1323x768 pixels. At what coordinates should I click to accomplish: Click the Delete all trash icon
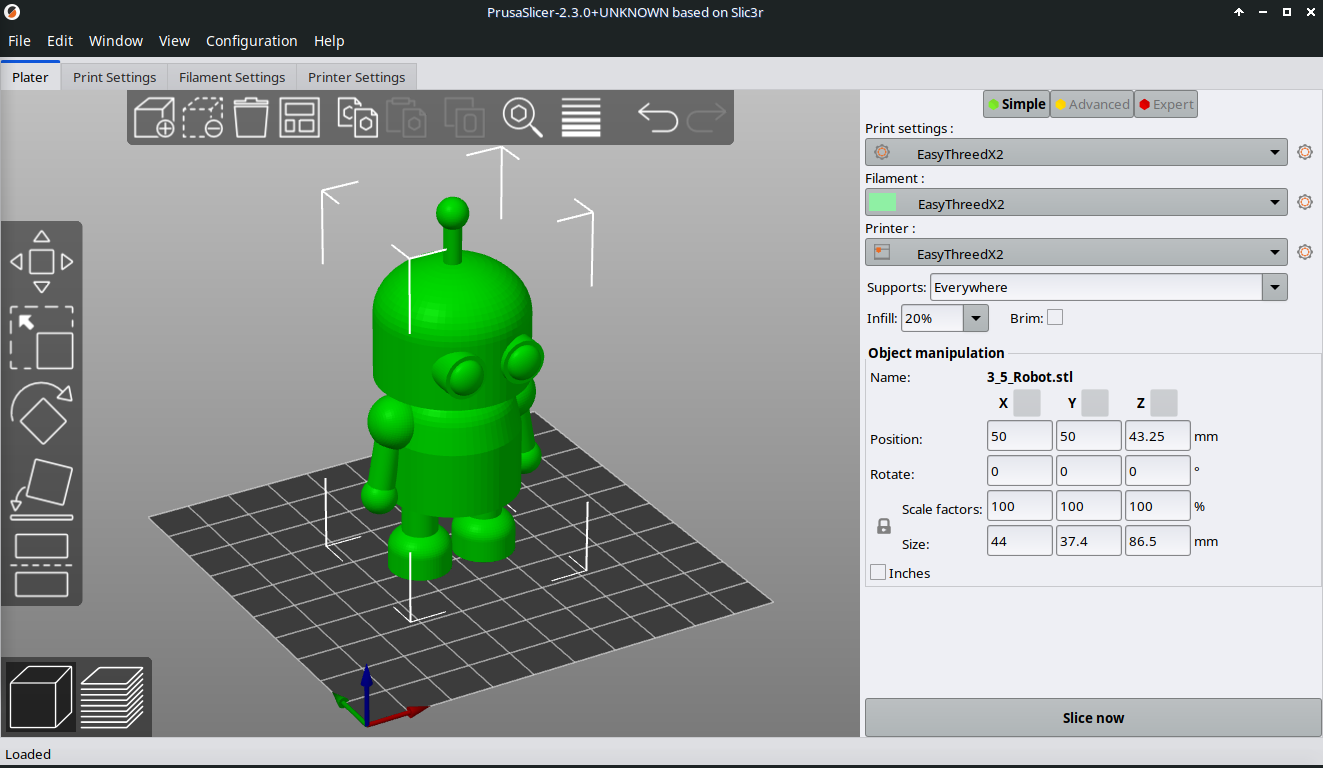[251, 117]
